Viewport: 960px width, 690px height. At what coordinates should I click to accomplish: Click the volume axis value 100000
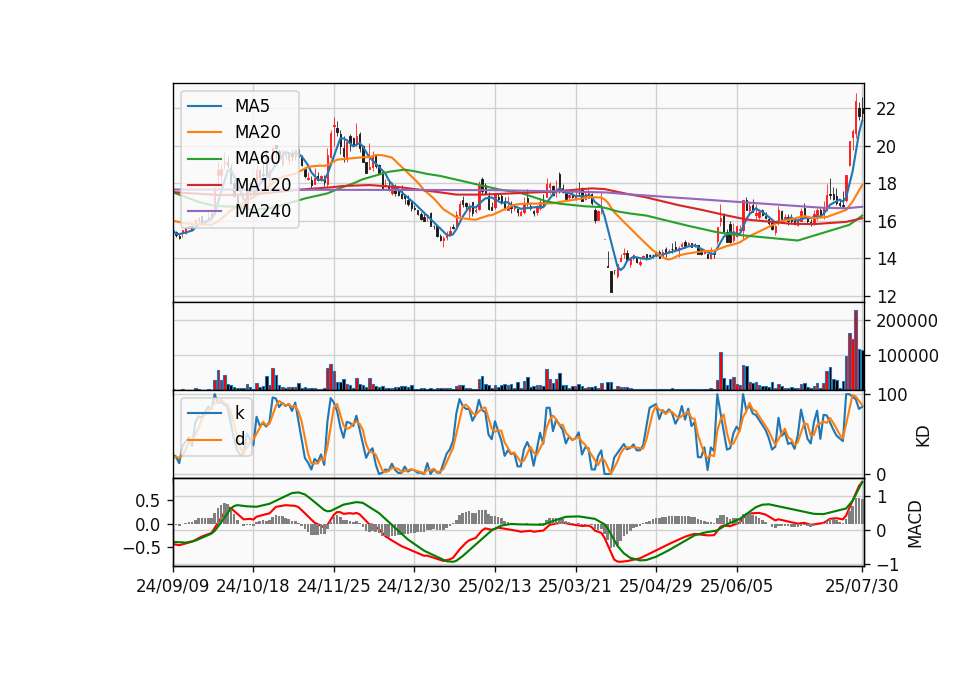pyautogui.click(x=907, y=356)
